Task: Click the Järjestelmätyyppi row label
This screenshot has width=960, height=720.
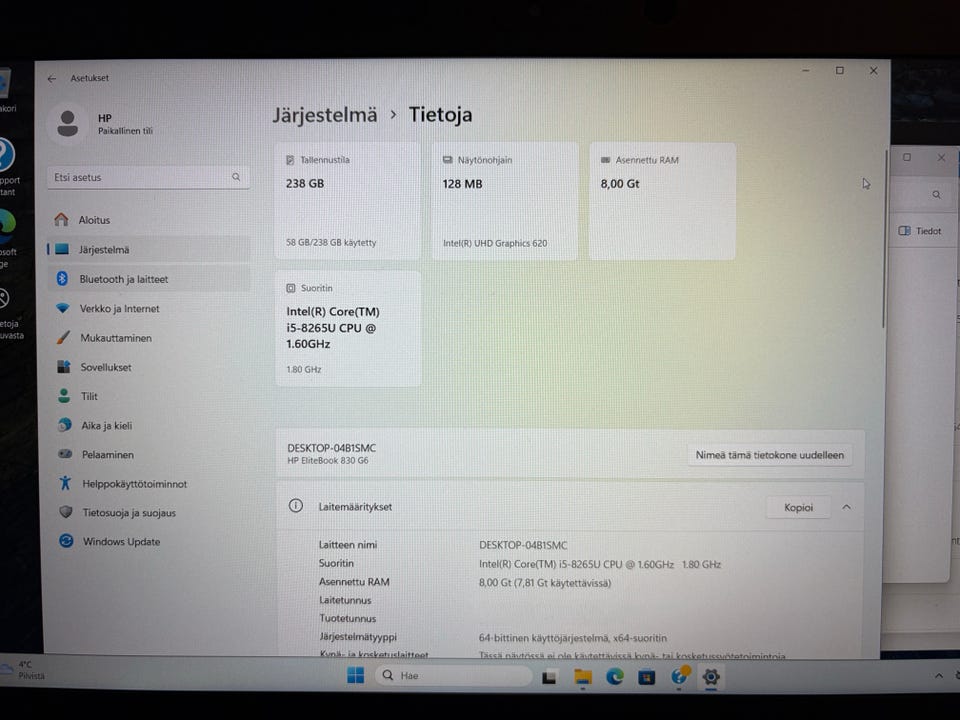Action: (358, 637)
